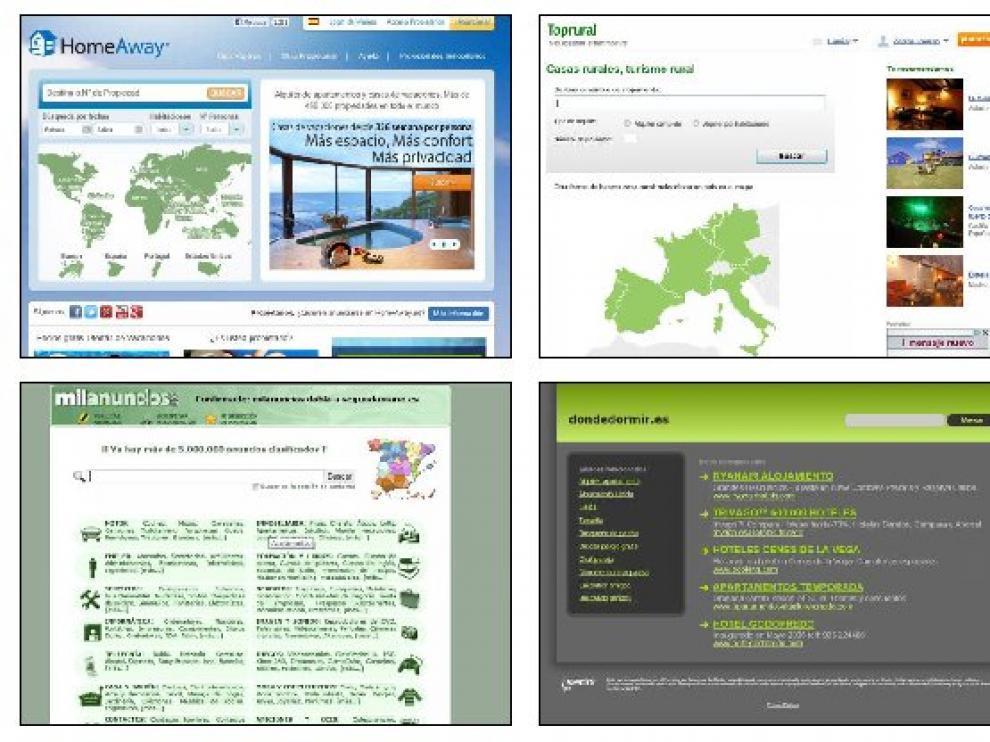Open HomeAway's last navigation item, right of Ayuda
Image resolution: width=990 pixels, height=742 pixels.
pyautogui.click(x=442, y=56)
